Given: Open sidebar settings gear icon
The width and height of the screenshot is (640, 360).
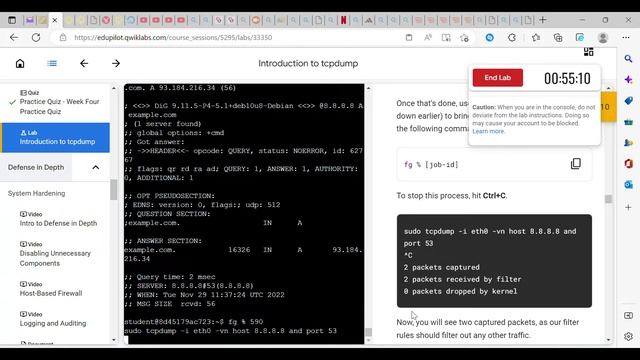Looking at the screenshot, I should (629, 336).
